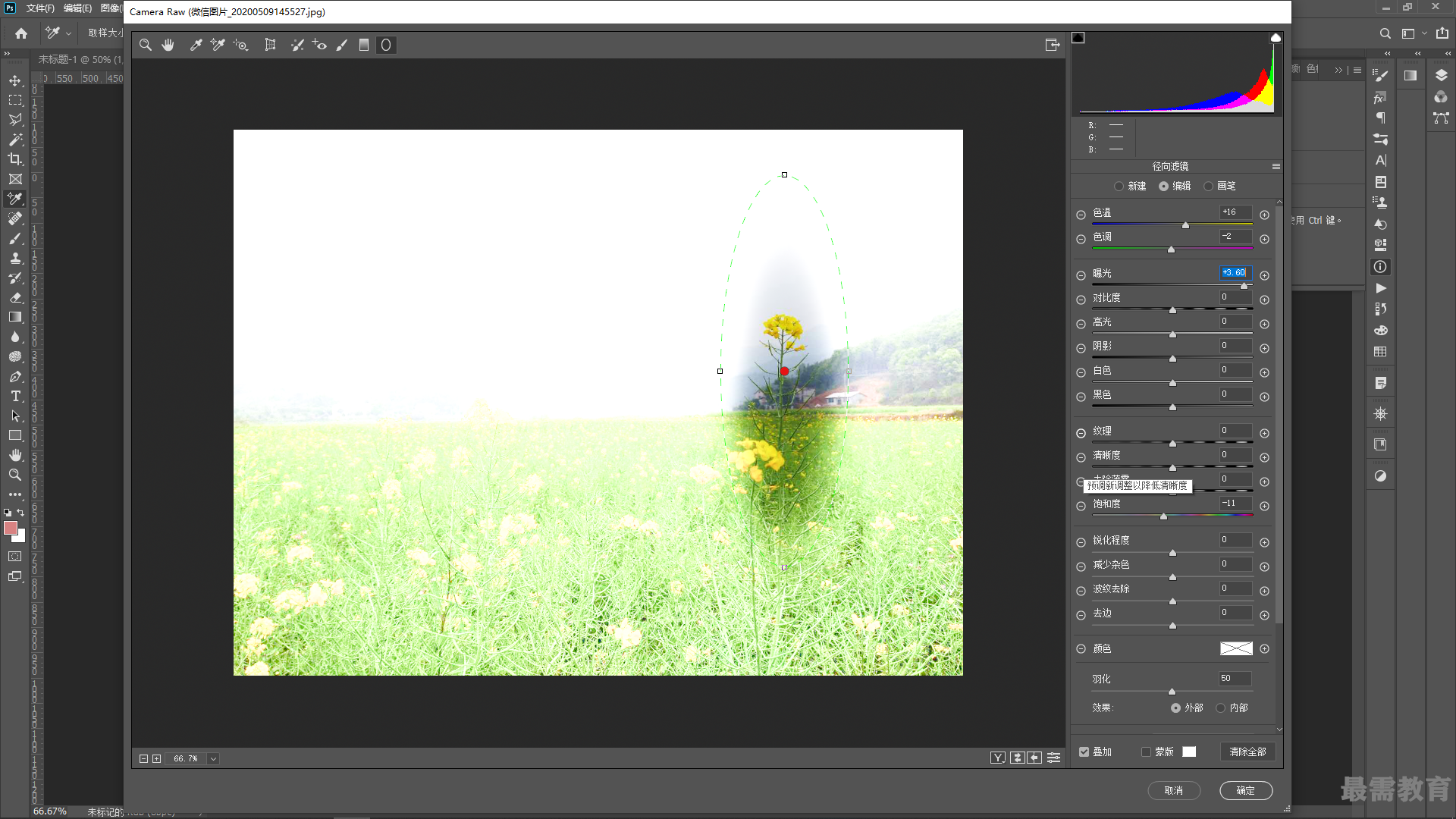Select Photoshop Type tool
This screenshot has width=1456, height=819.
tap(15, 396)
